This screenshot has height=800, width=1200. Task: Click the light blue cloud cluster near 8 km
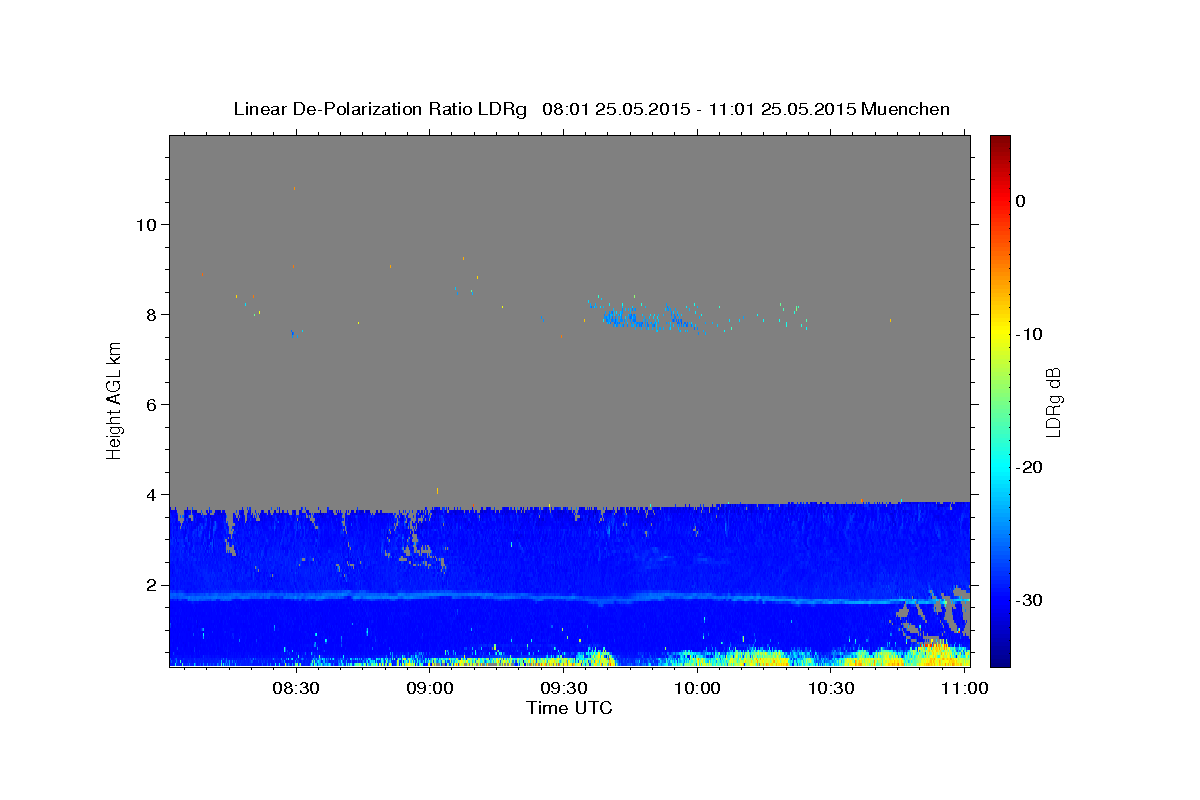[648, 318]
